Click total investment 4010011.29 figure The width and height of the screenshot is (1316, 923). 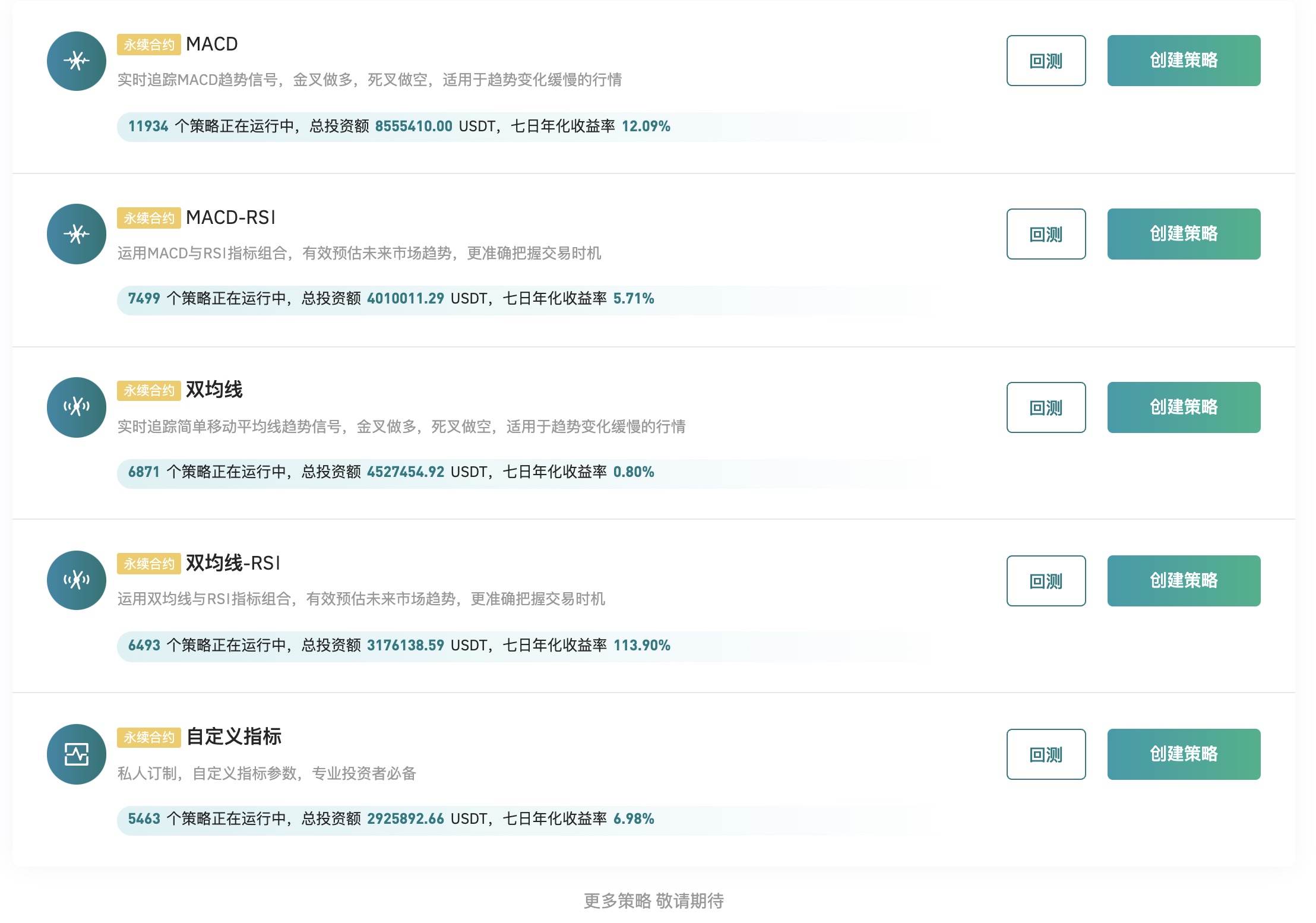pos(406,298)
